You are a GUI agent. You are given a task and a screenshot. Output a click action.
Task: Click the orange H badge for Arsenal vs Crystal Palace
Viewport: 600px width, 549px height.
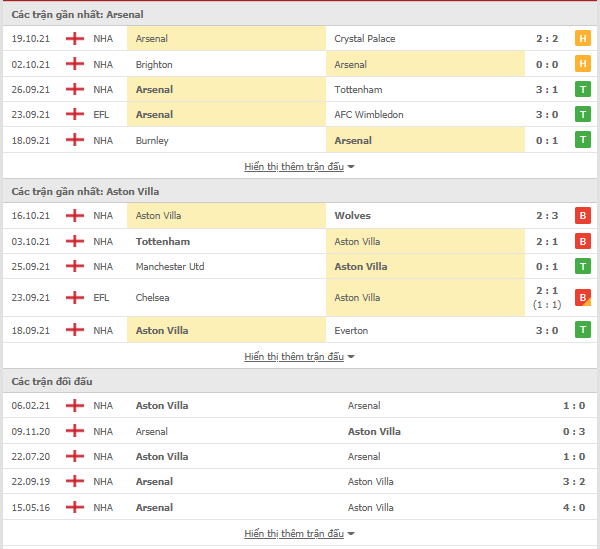coord(582,39)
